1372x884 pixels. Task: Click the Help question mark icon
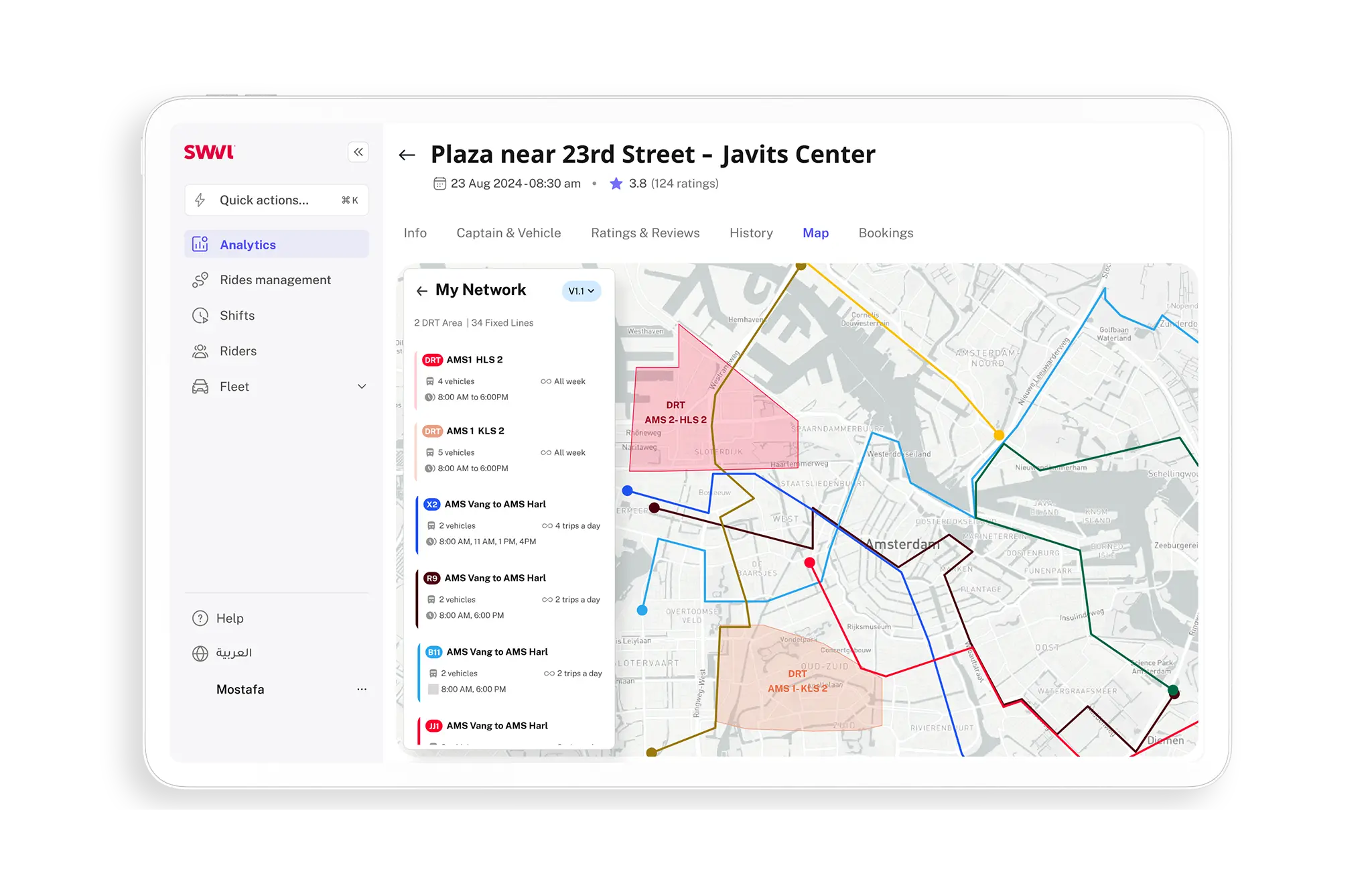[x=200, y=618]
